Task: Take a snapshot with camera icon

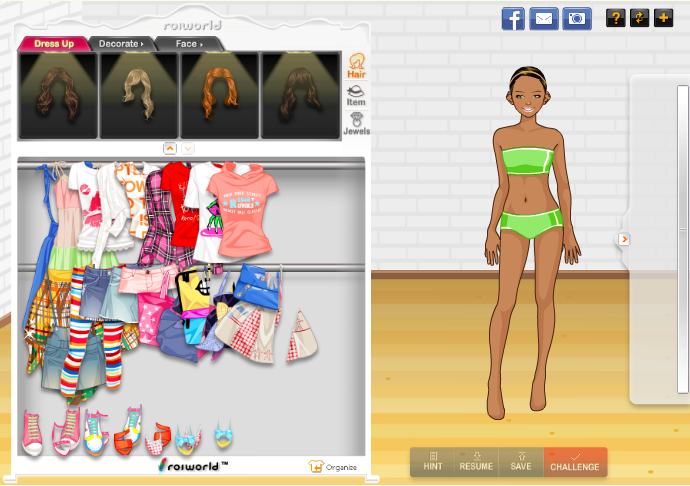Action: tap(576, 18)
